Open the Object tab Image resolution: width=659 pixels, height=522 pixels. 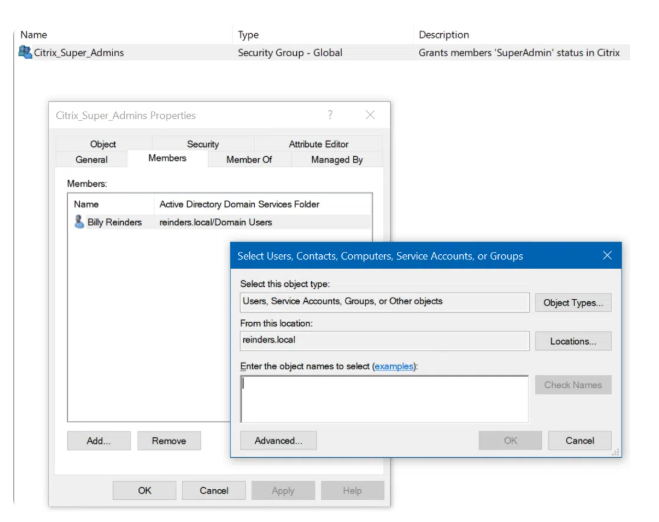[103, 144]
